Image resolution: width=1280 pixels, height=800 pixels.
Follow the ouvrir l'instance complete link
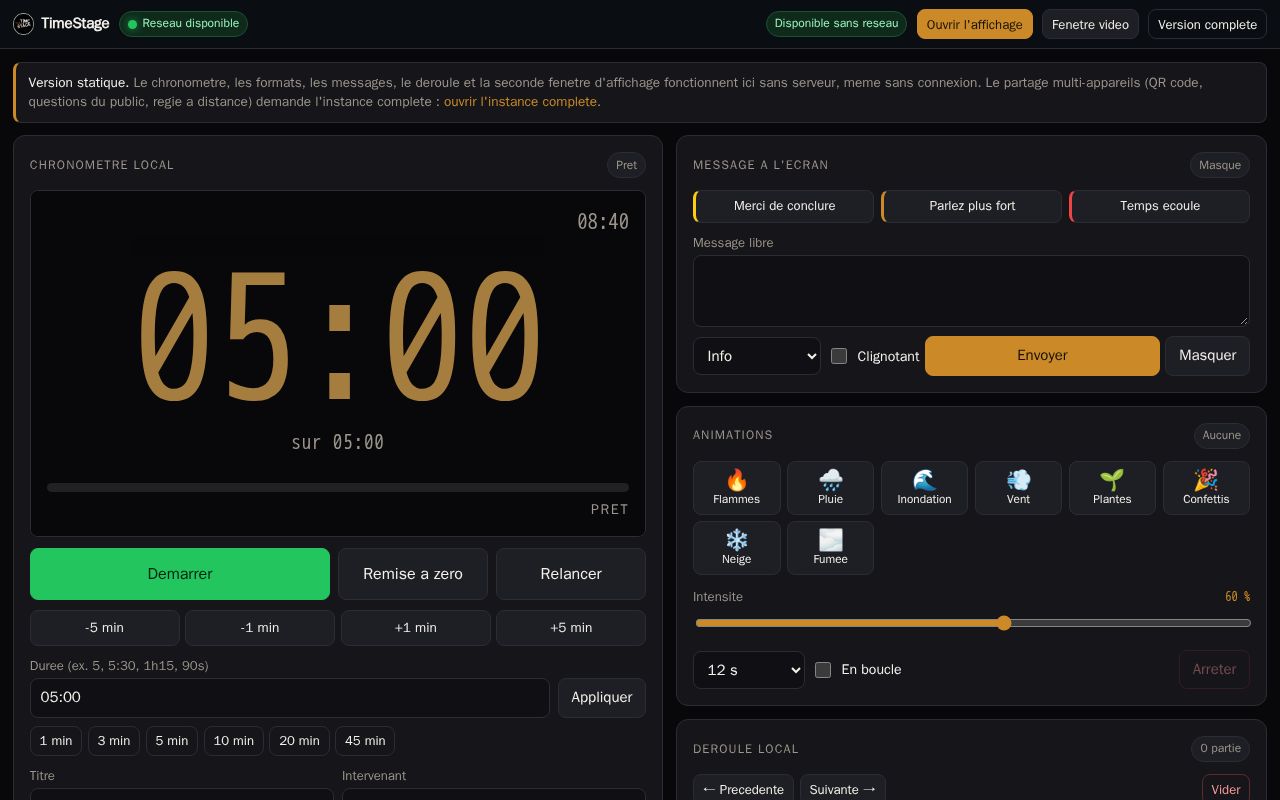pos(520,102)
